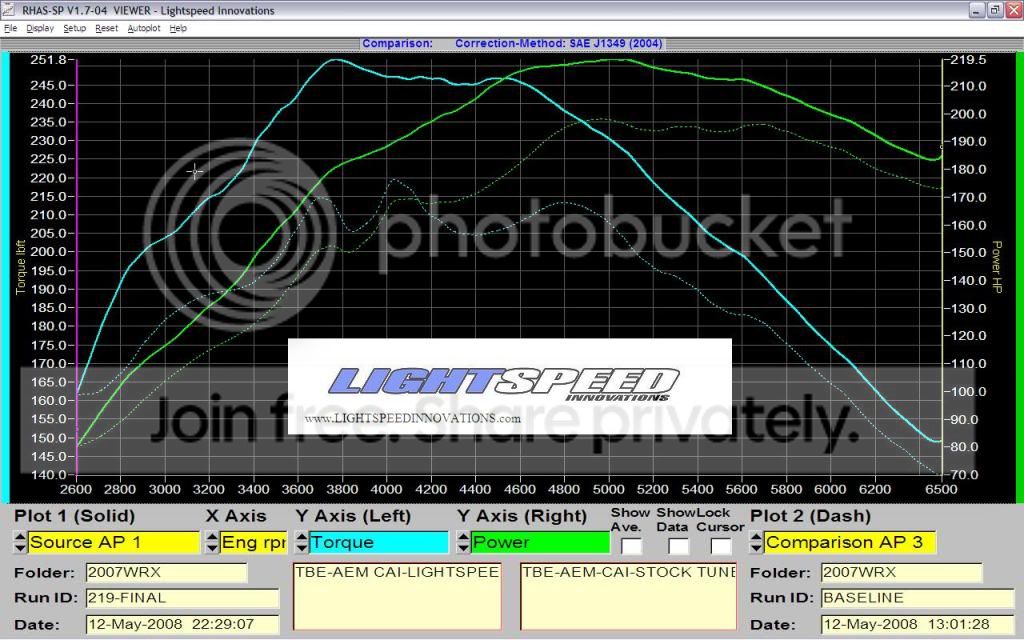
Task: Toggle the Show Data checkbox
Action: coord(679,546)
